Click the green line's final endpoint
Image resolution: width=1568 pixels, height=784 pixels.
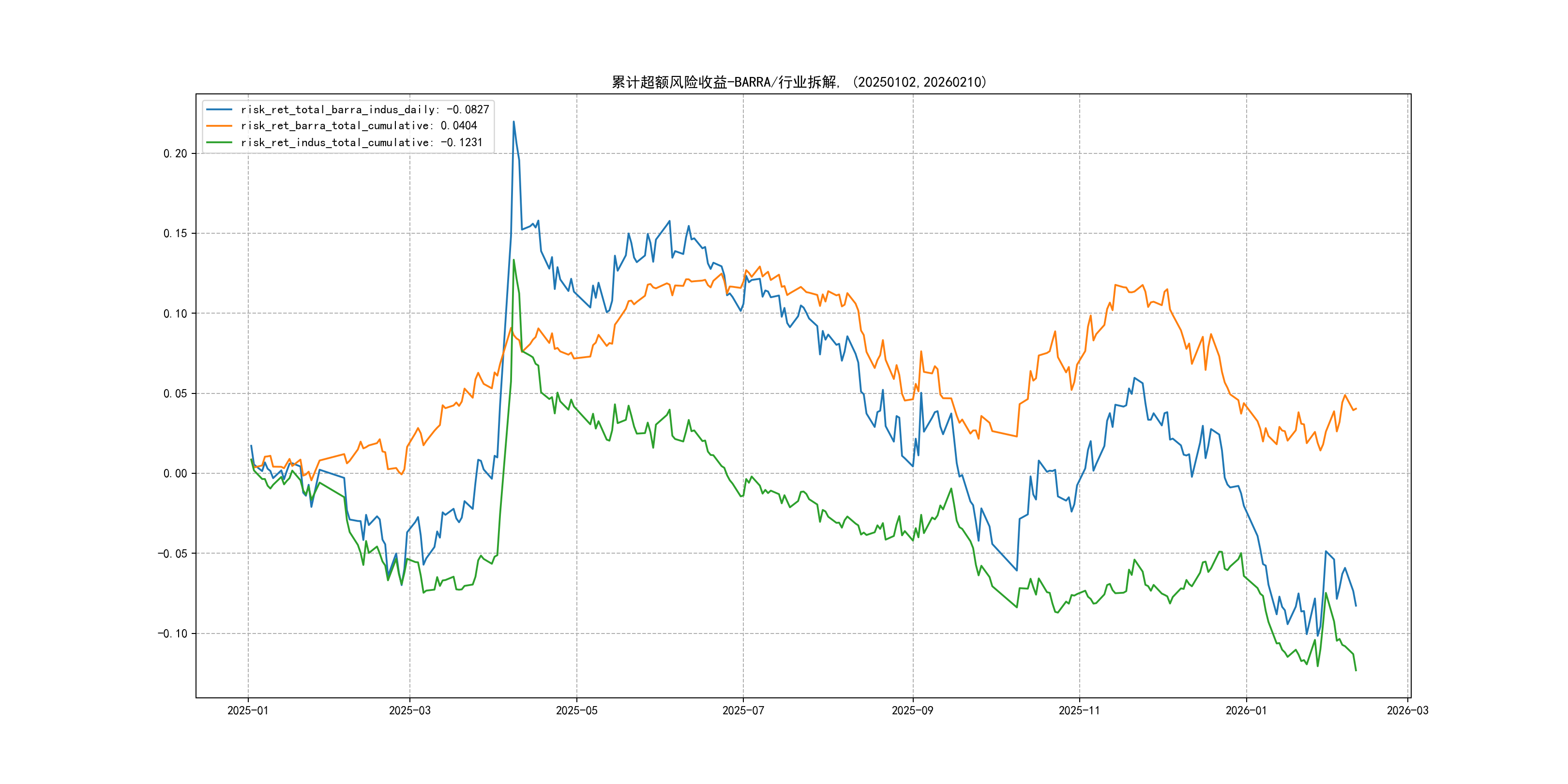[x=1356, y=671]
